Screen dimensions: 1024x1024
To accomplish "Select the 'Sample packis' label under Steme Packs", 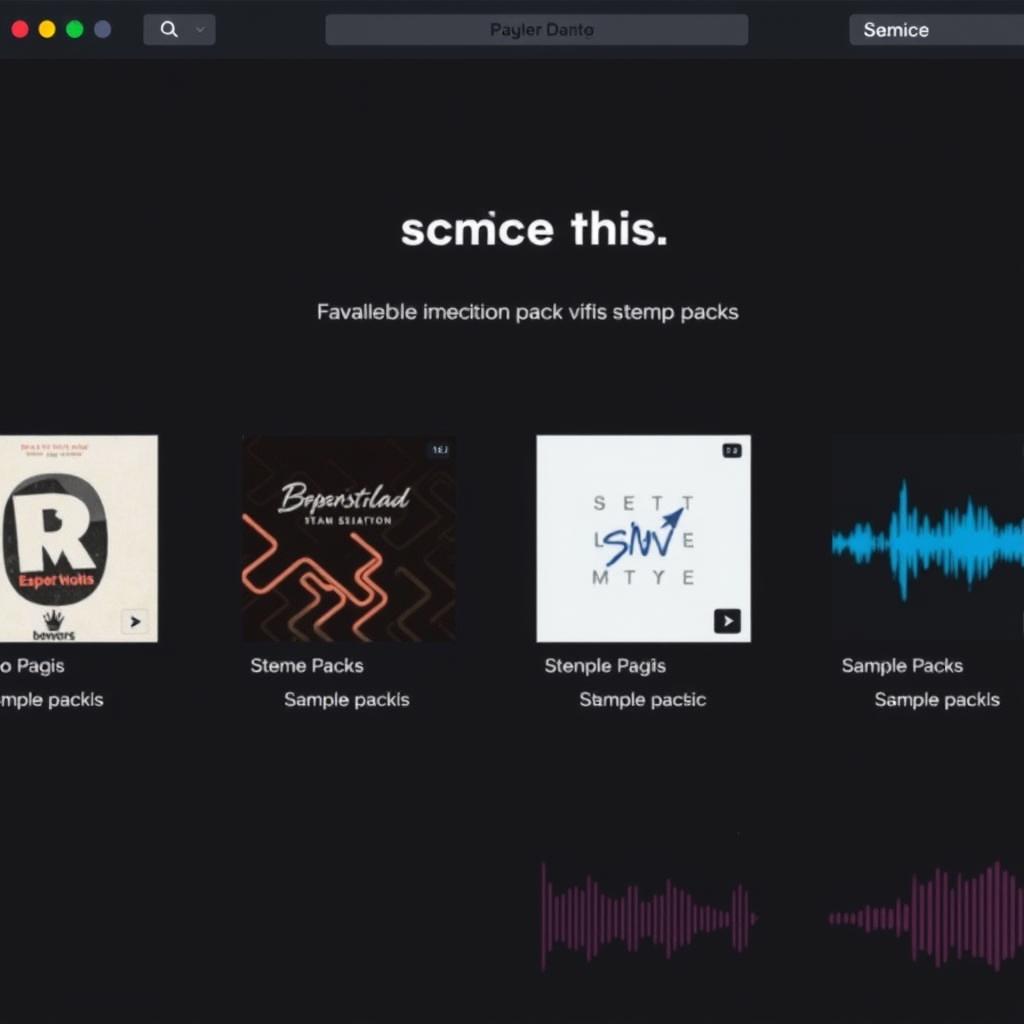I will pyautogui.click(x=346, y=699).
